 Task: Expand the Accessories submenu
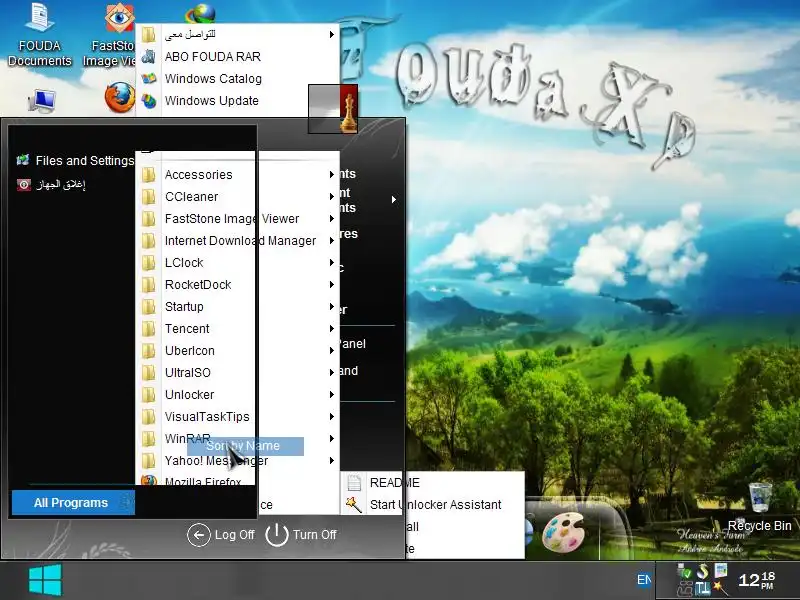click(238, 174)
